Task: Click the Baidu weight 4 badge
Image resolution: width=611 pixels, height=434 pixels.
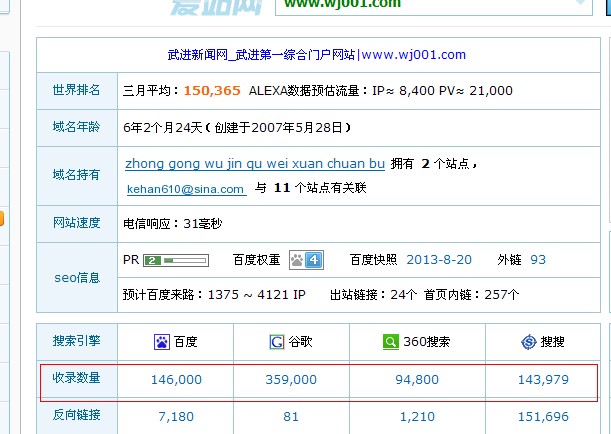Action: (x=306, y=260)
